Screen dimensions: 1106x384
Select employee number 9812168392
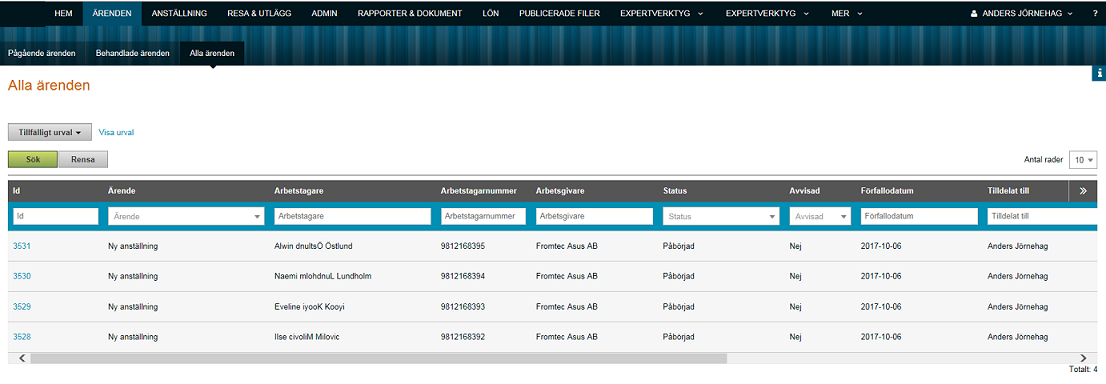point(463,337)
